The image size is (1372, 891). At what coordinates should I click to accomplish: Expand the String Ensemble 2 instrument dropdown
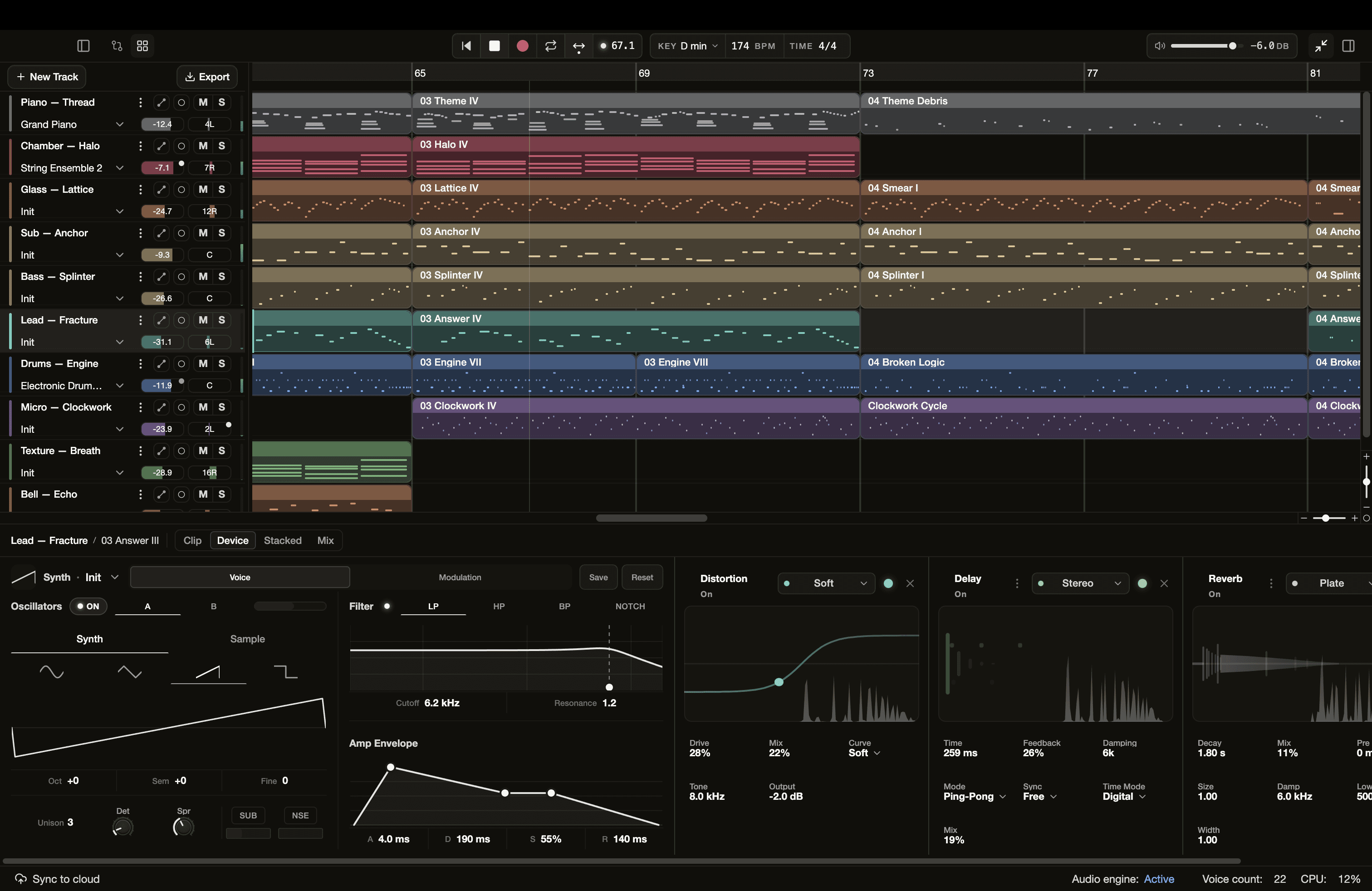click(119, 168)
